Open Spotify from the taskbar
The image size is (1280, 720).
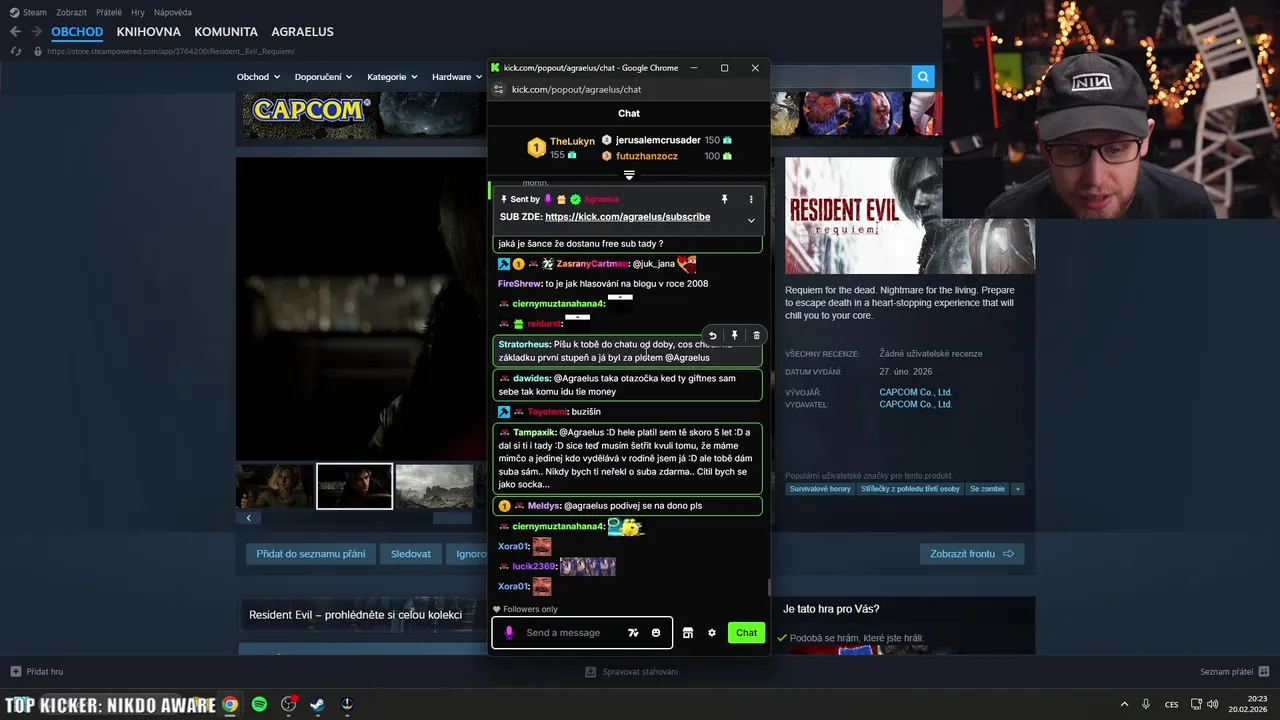click(259, 704)
